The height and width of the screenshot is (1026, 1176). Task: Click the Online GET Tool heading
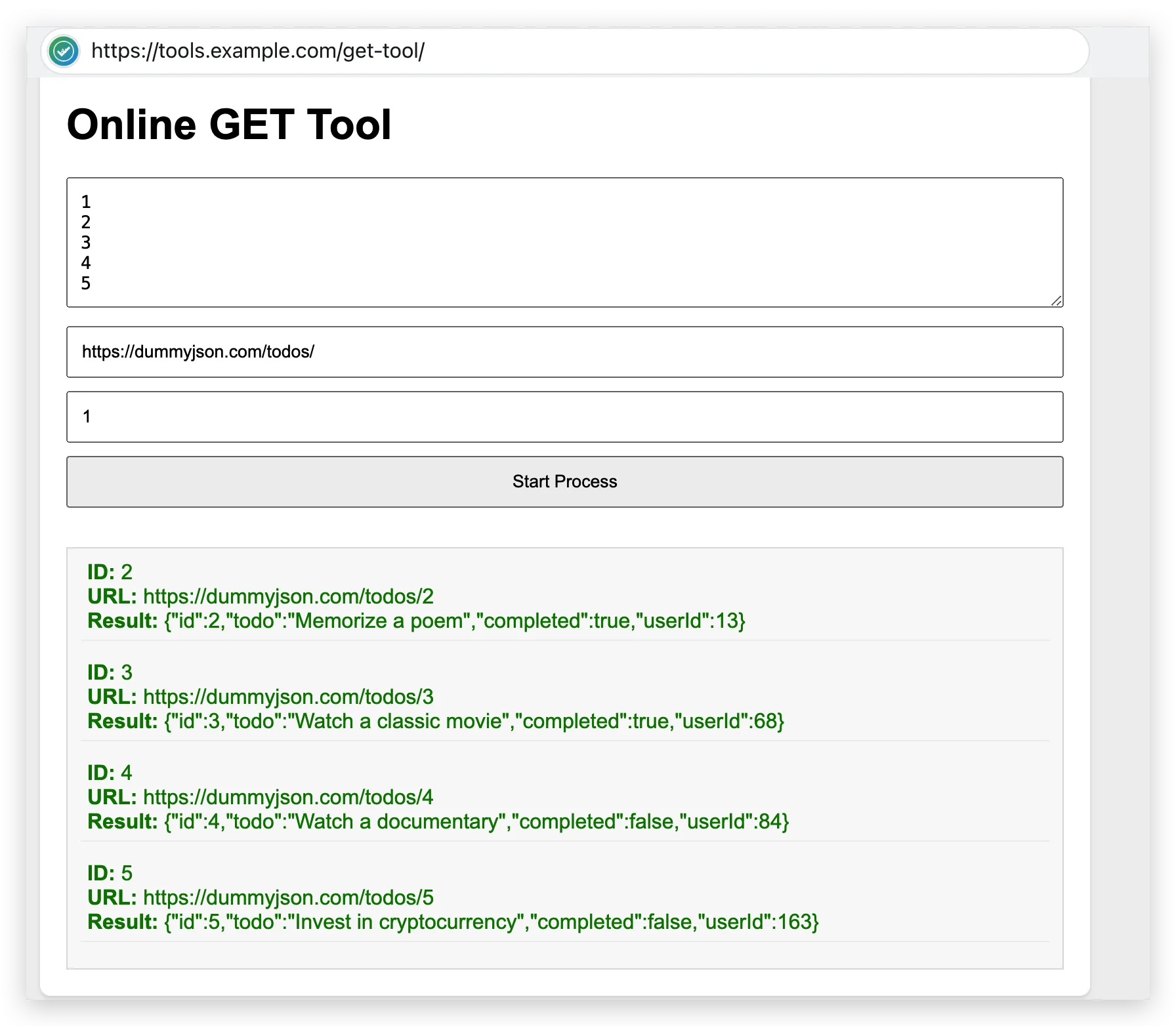[x=229, y=125]
